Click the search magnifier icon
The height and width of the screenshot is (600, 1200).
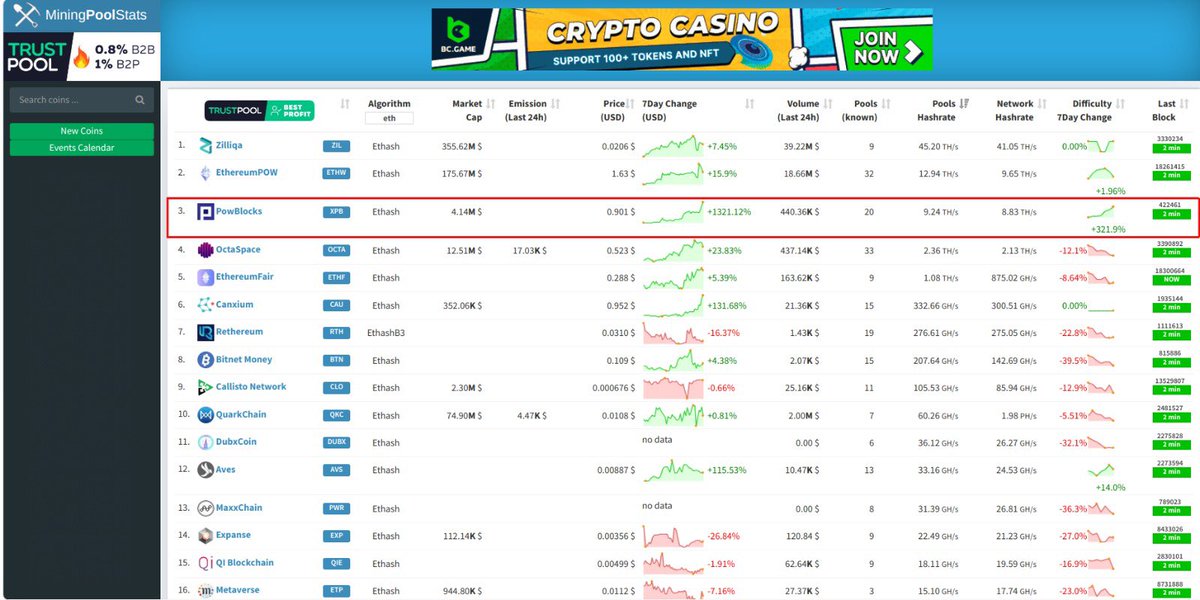click(x=140, y=100)
